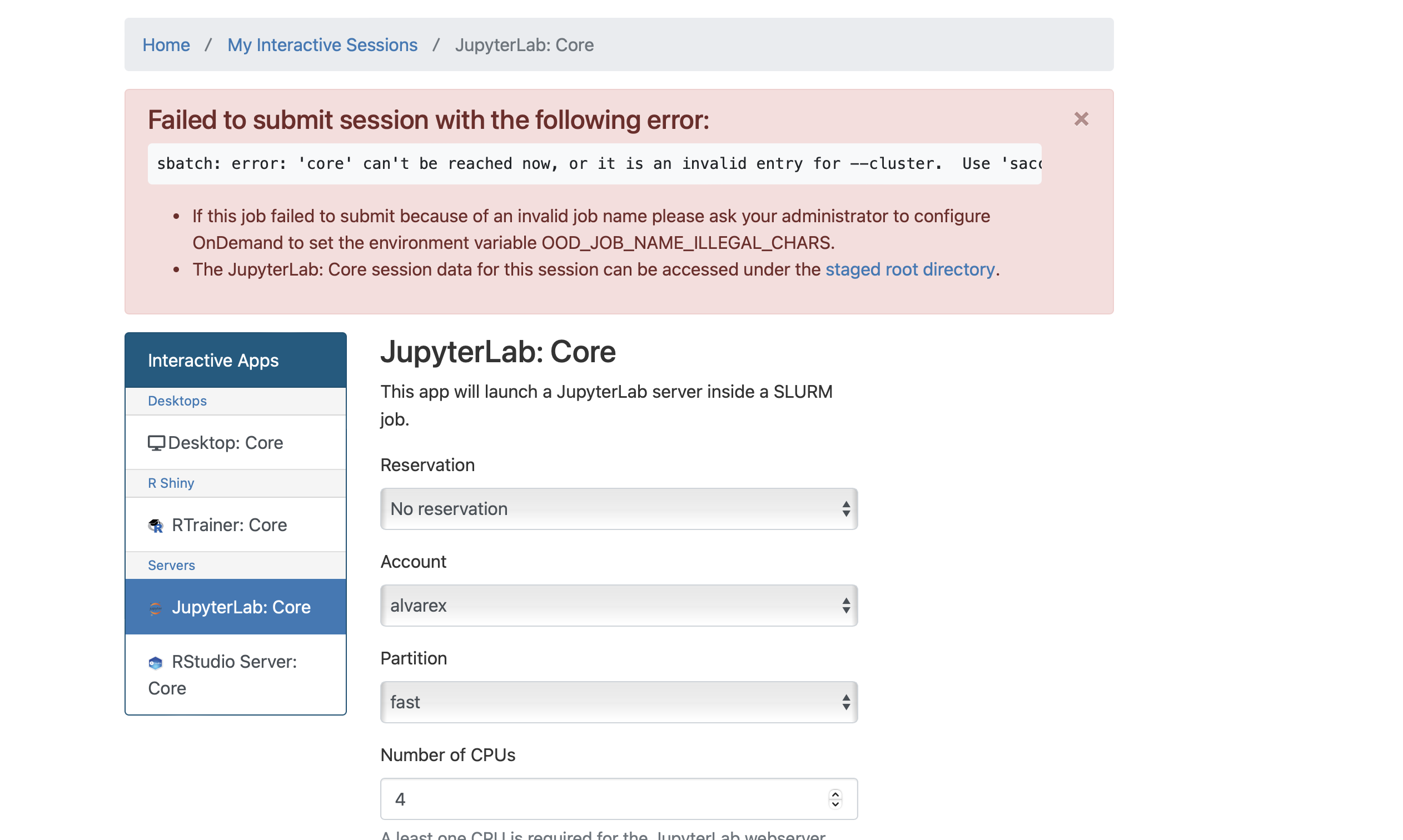1403x840 pixels.
Task: Click the JupyterLab: Core breadcrumb text
Action: (524, 44)
